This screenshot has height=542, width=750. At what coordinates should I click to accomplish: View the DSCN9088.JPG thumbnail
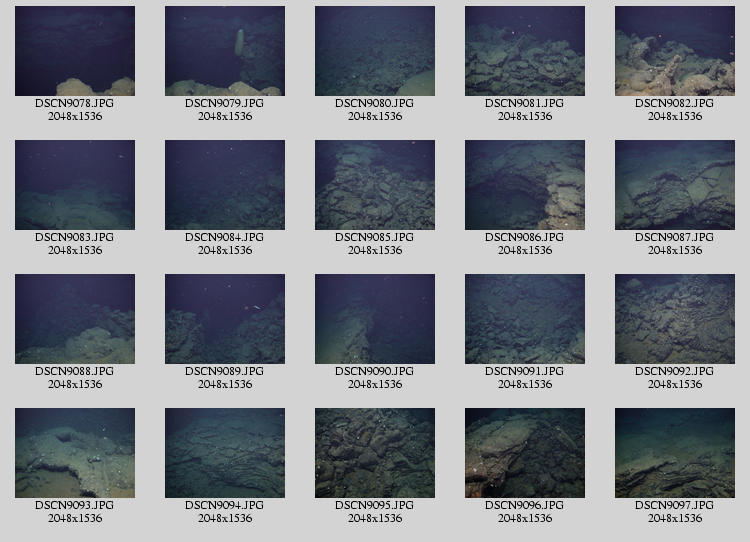(75, 319)
